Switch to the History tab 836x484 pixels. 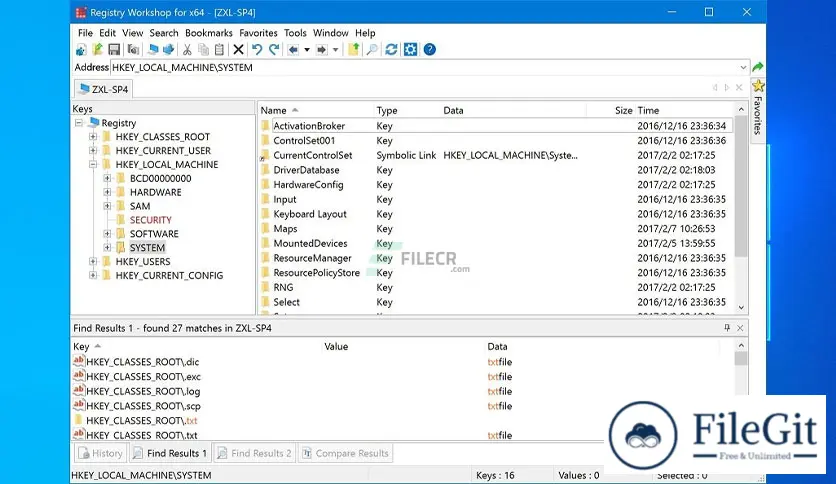(100, 453)
